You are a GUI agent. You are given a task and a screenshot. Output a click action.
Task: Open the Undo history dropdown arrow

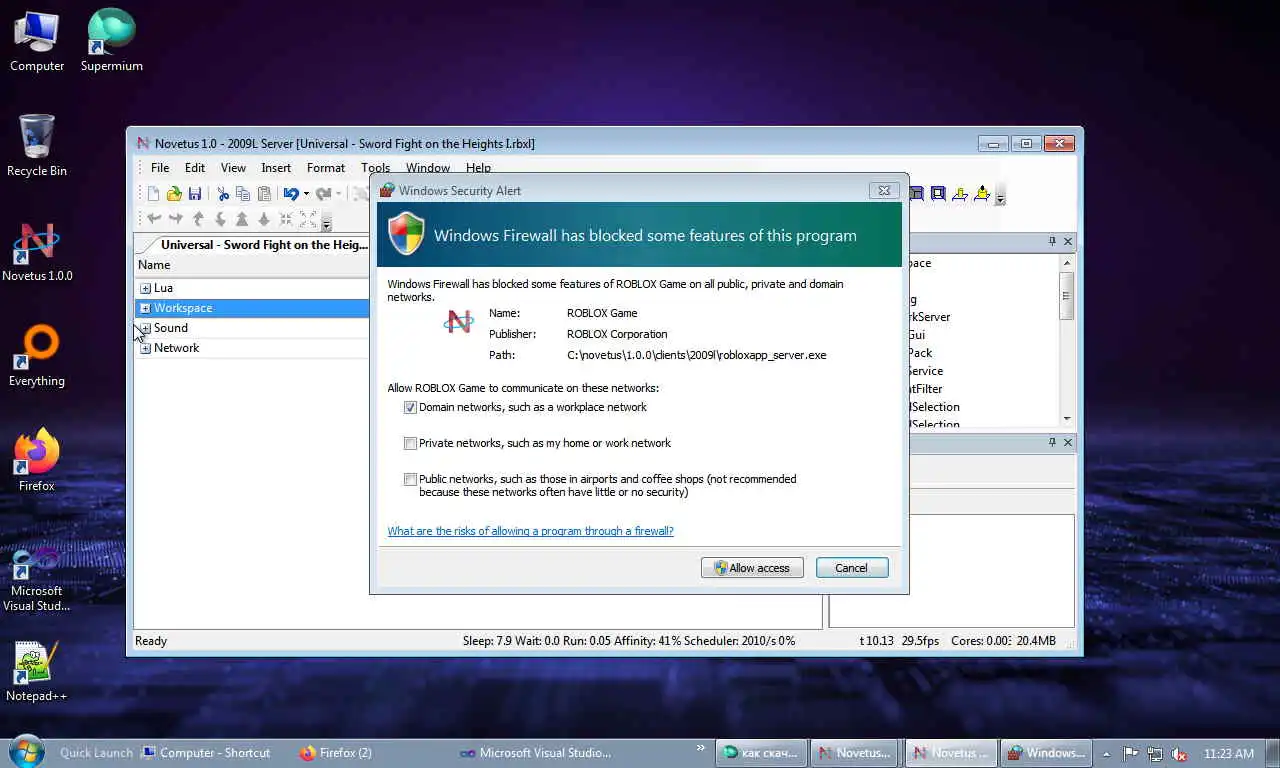306,194
